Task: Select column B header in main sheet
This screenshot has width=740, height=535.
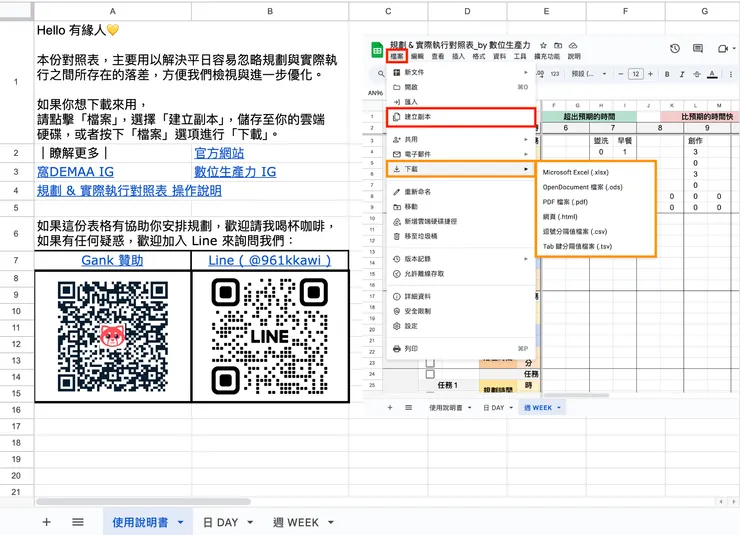Action: [270, 11]
